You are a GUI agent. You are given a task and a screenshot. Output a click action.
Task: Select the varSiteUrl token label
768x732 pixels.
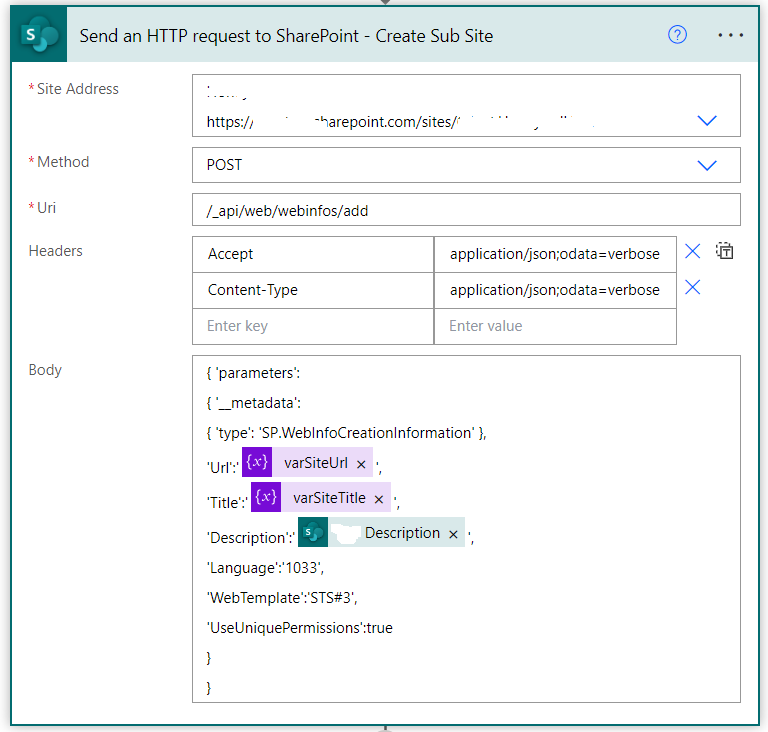click(x=316, y=463)
